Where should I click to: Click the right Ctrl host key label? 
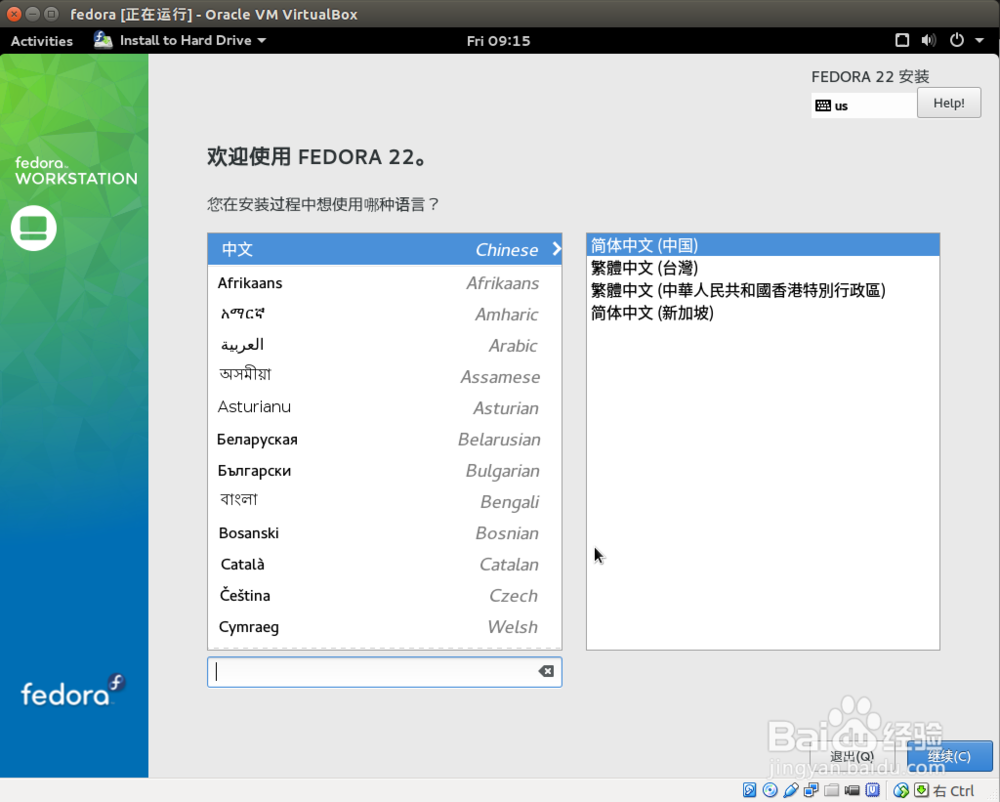[x=953, y=791]
